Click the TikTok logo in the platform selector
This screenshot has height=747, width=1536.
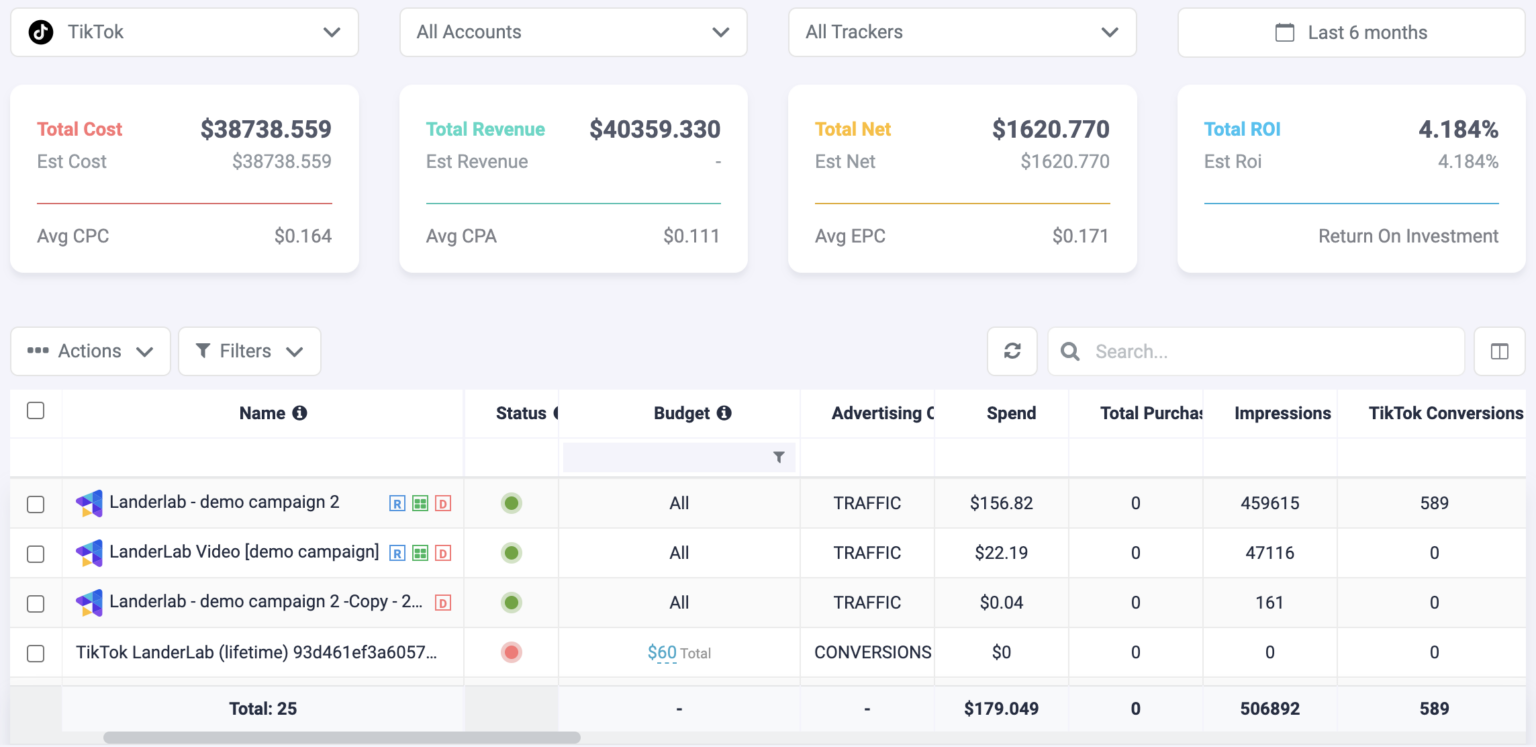(x=39, y=31)
